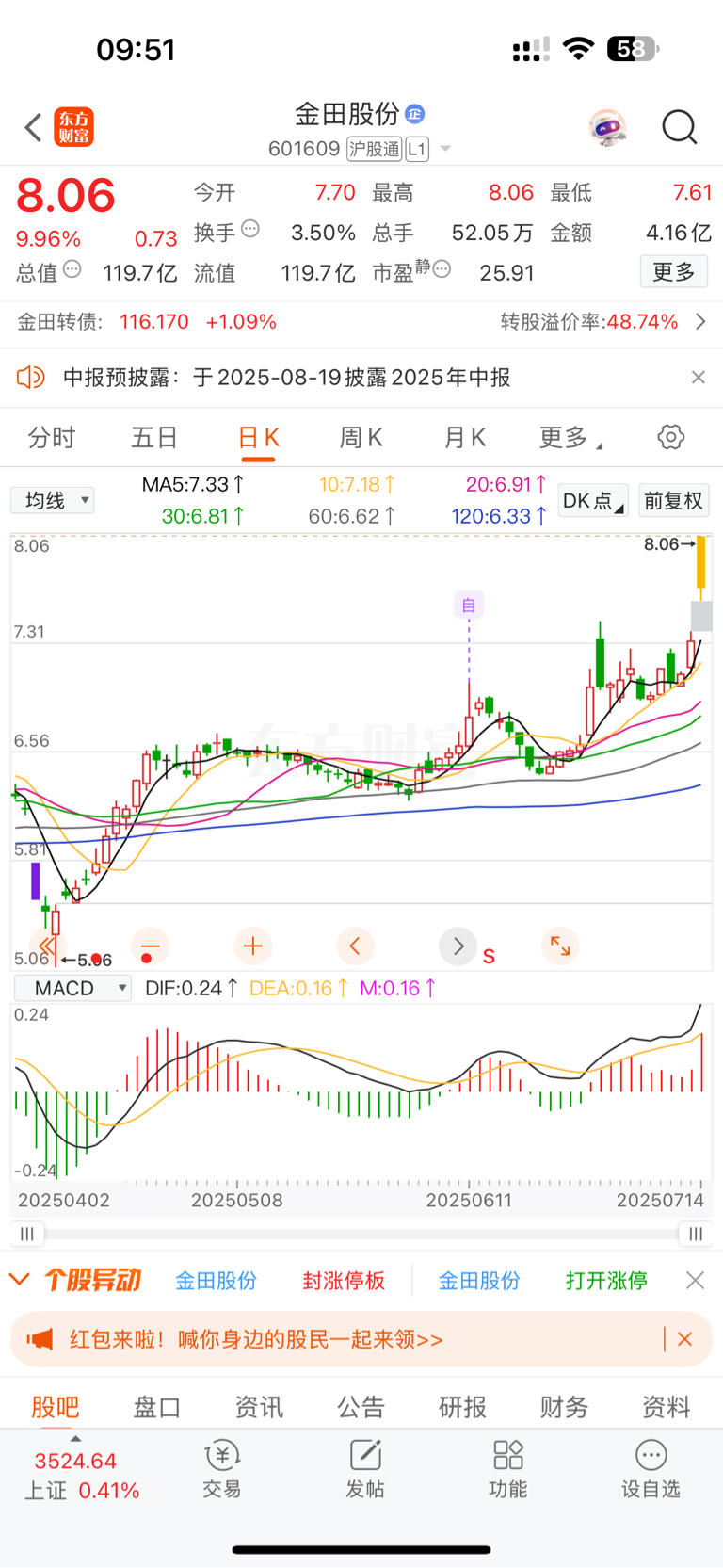Tap the fullscreen expand chart icon
This screenshot has width=723, height=1568.
coord(560,946)
